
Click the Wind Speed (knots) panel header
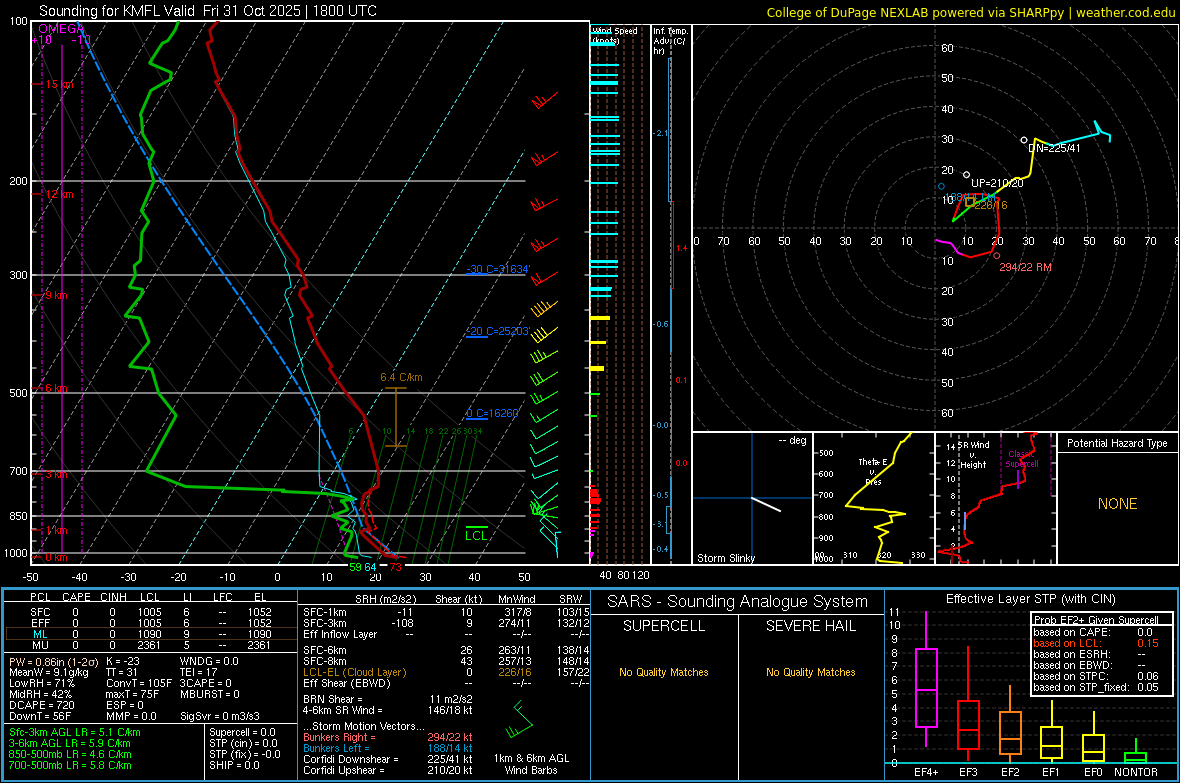click(615, 35)
